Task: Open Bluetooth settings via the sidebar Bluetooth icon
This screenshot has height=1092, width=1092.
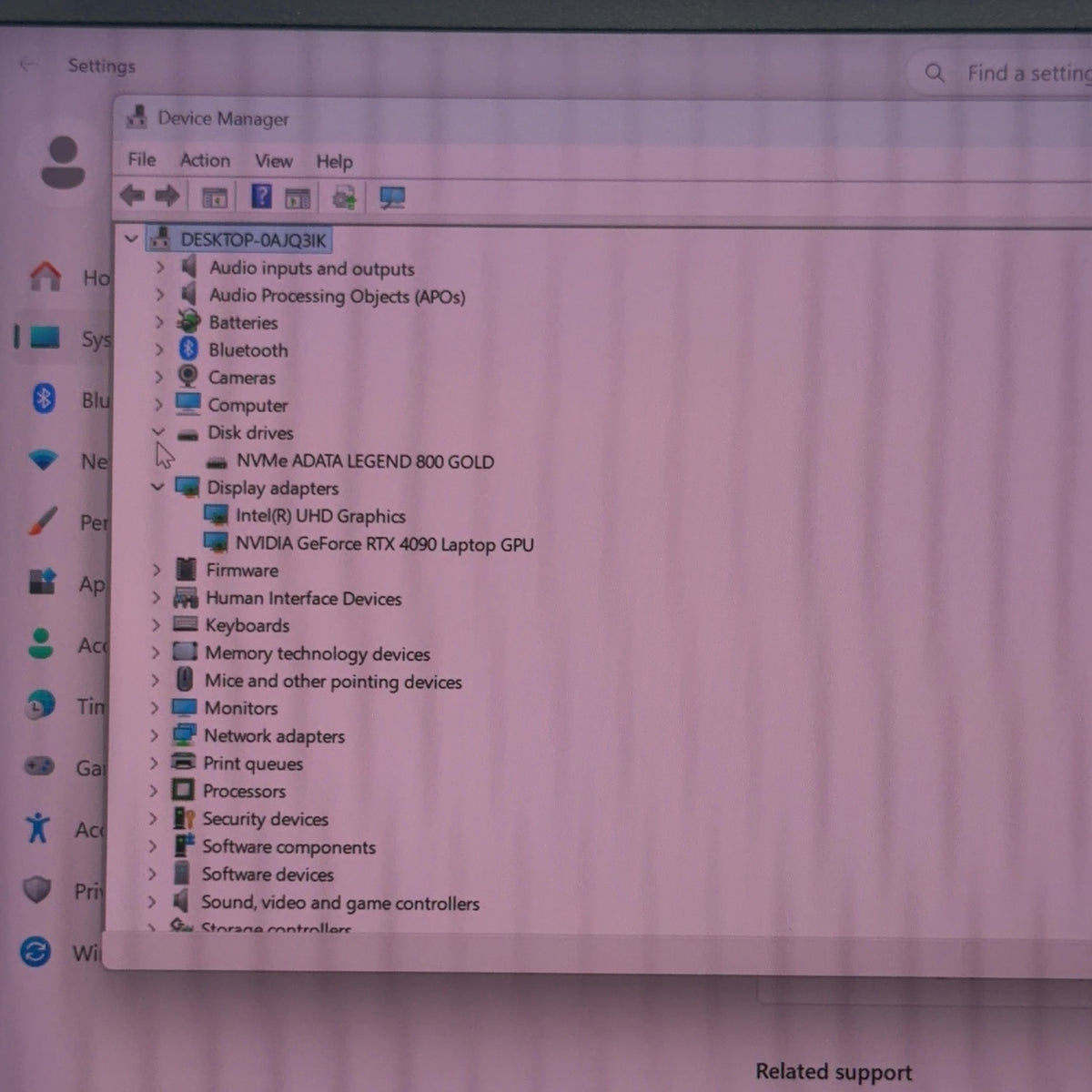Action: 44,399
